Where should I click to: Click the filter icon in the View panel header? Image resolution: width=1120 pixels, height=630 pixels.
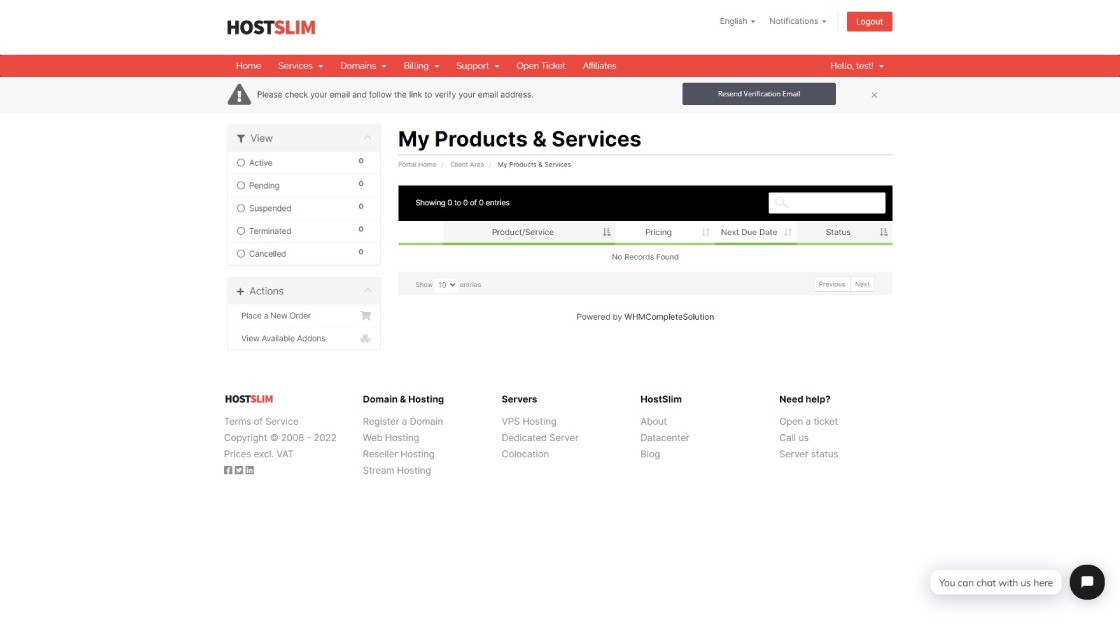[239, 138]
